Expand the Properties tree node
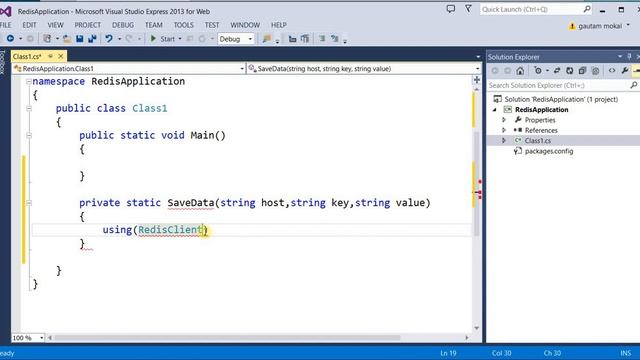 (504, 120)
